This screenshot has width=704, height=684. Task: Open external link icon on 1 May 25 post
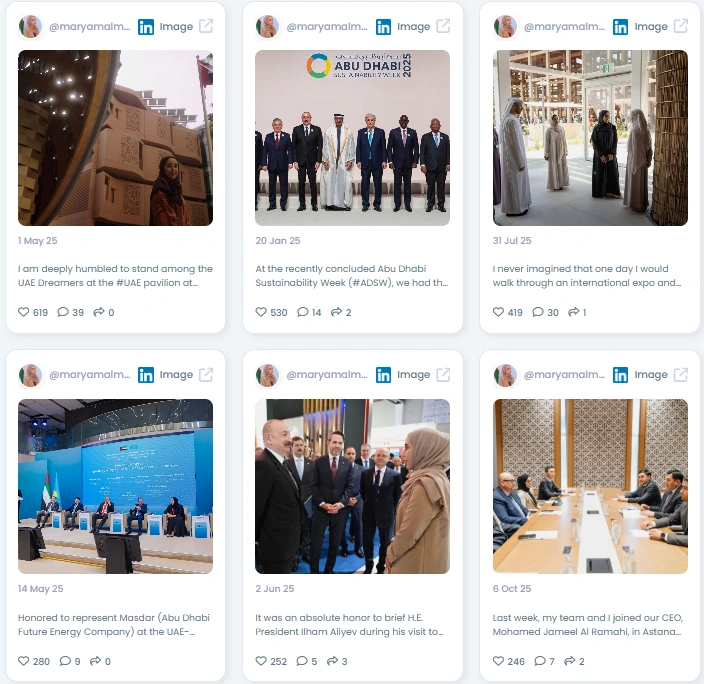click(206, 26)
